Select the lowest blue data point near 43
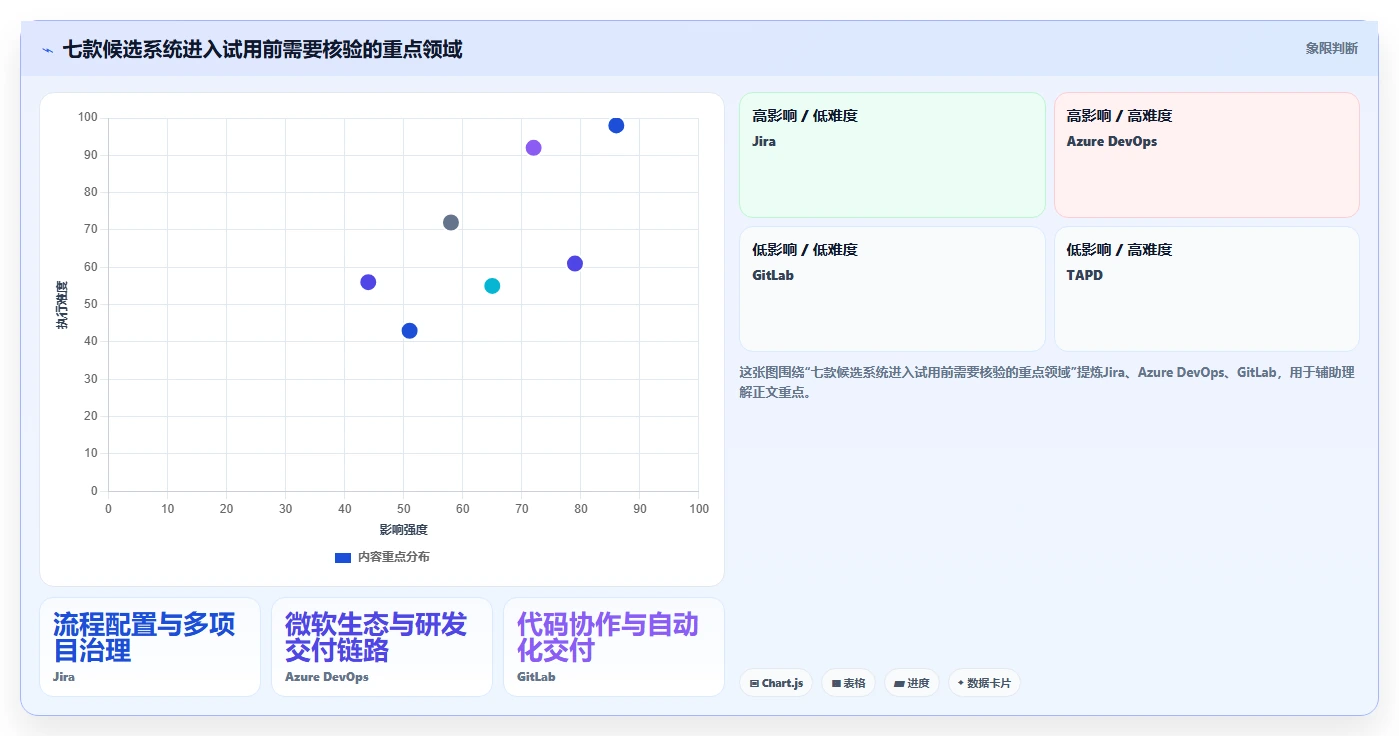The width and height of the screenshot is (1399, 736). point(409,331)
